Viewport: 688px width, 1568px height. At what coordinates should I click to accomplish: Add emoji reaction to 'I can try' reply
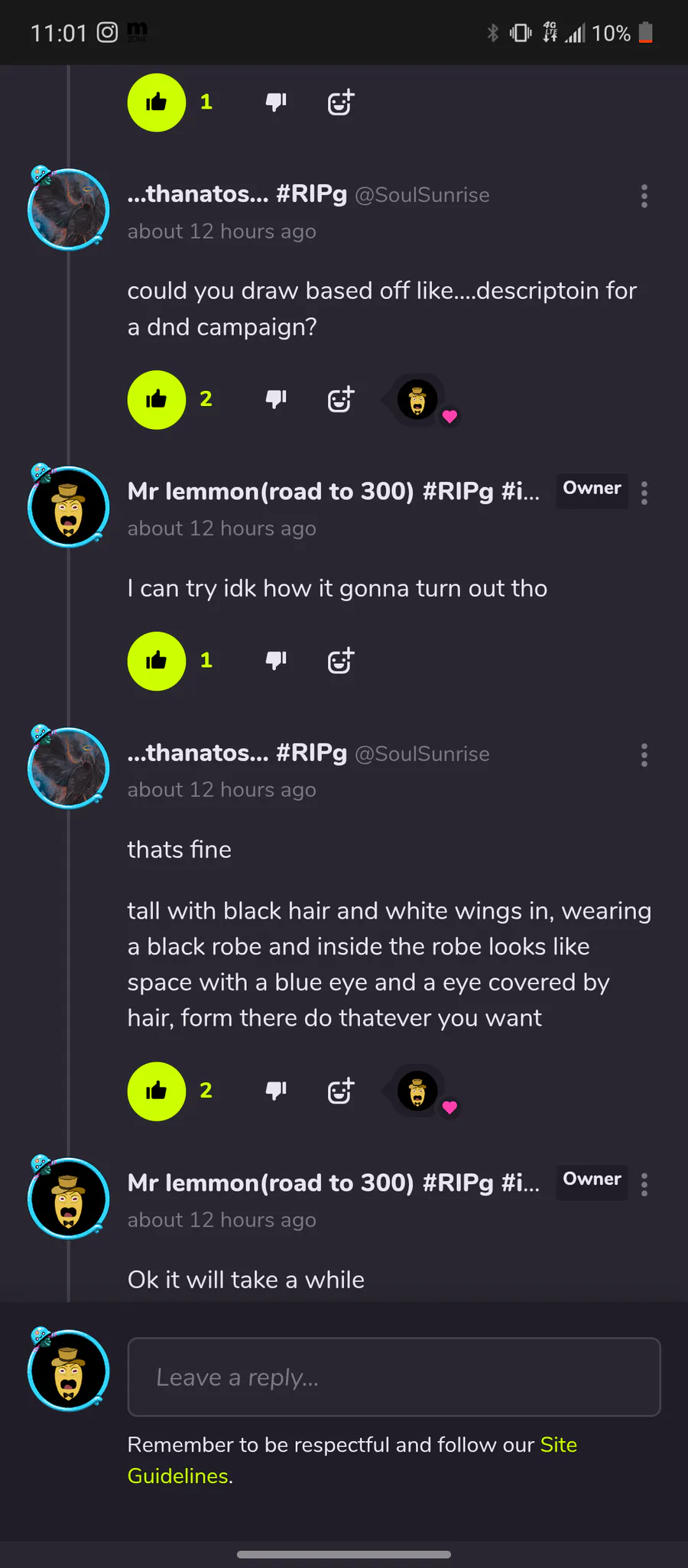341,661
